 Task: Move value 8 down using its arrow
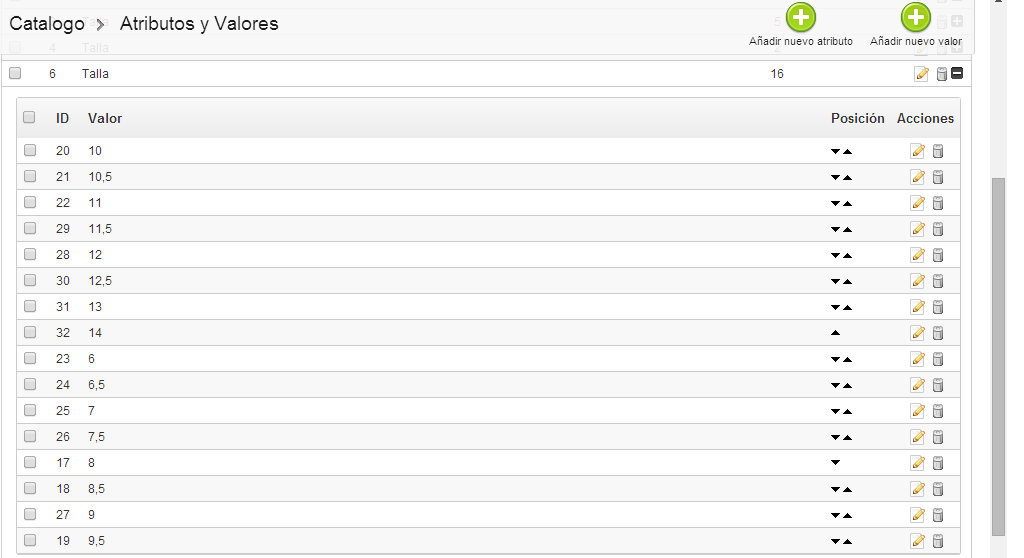(x=836, y=463)
